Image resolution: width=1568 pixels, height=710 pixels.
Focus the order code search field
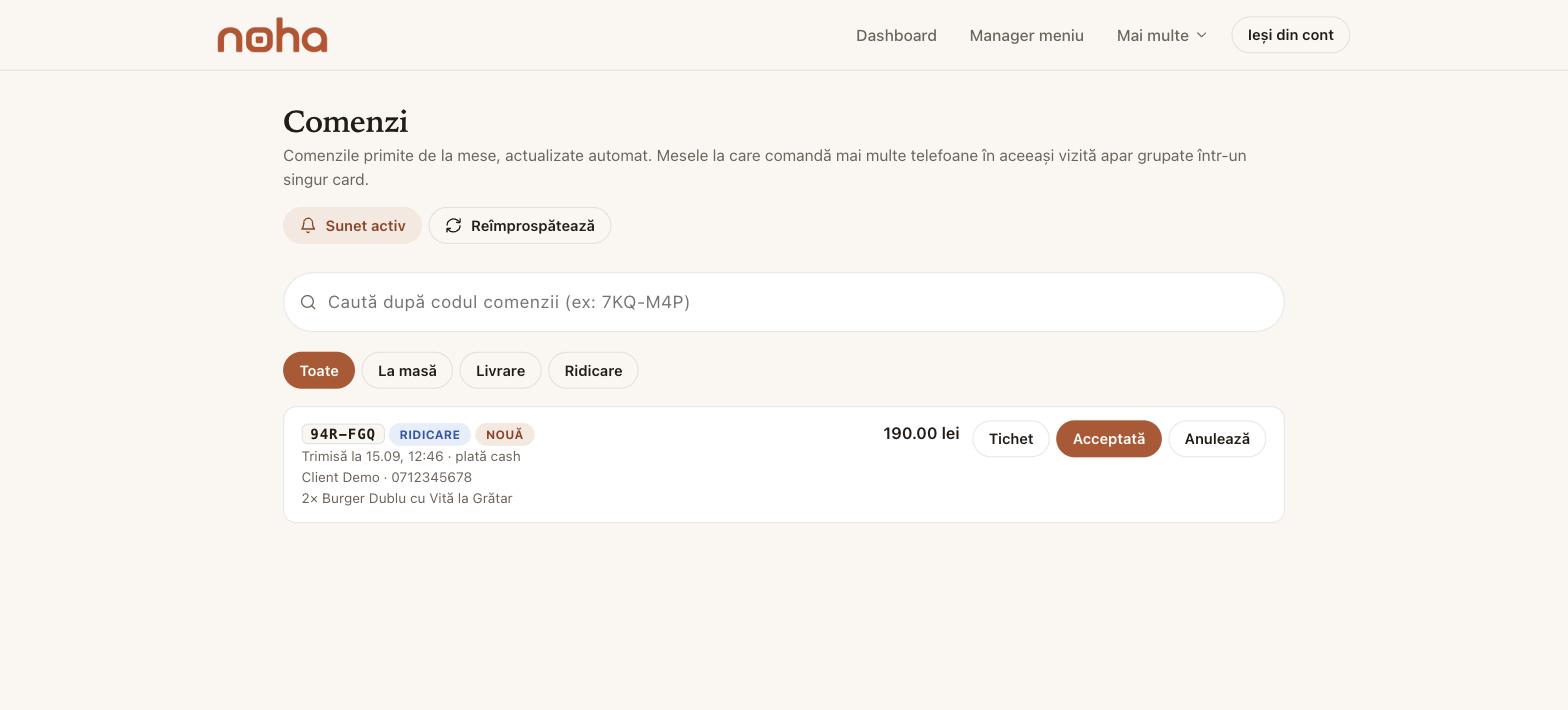[784, 302]
